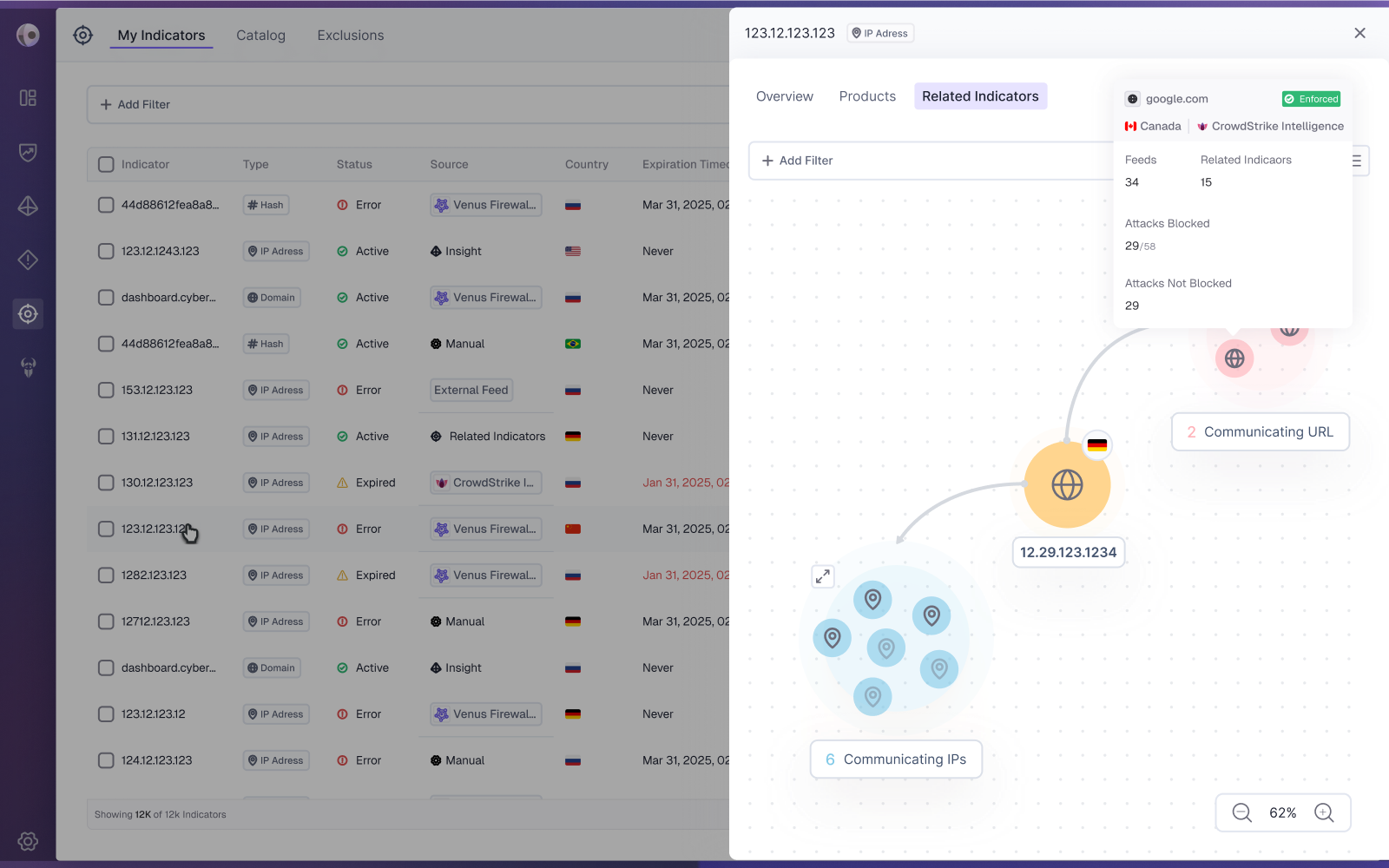1389x868 pixels.
Task: Switch to the Exclusions tab
Action: (x=351, y=36)
